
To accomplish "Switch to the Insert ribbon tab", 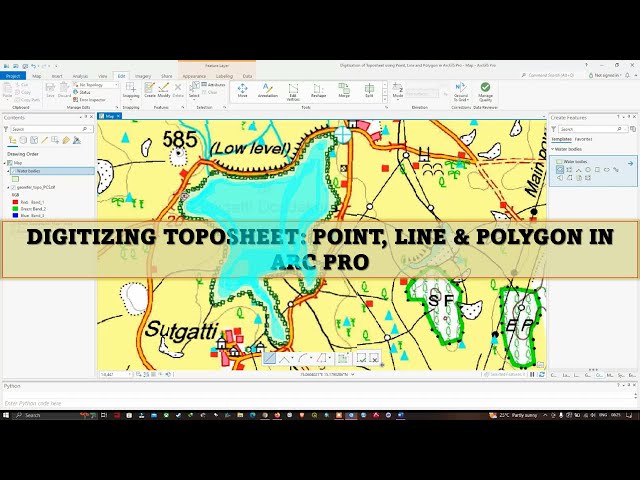I will pos(57,76).
